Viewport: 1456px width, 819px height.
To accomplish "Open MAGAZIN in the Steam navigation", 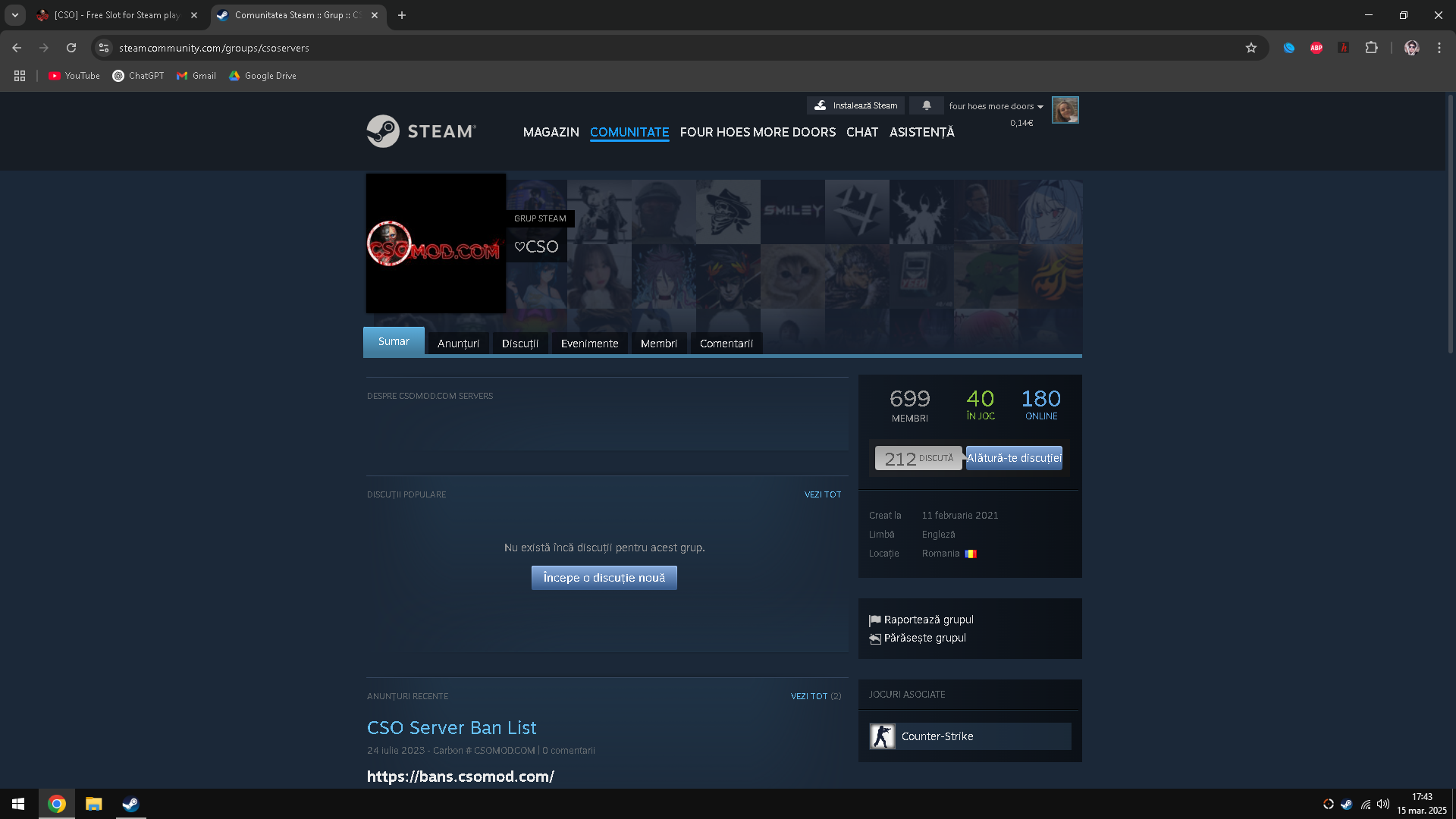I will 551,132.
